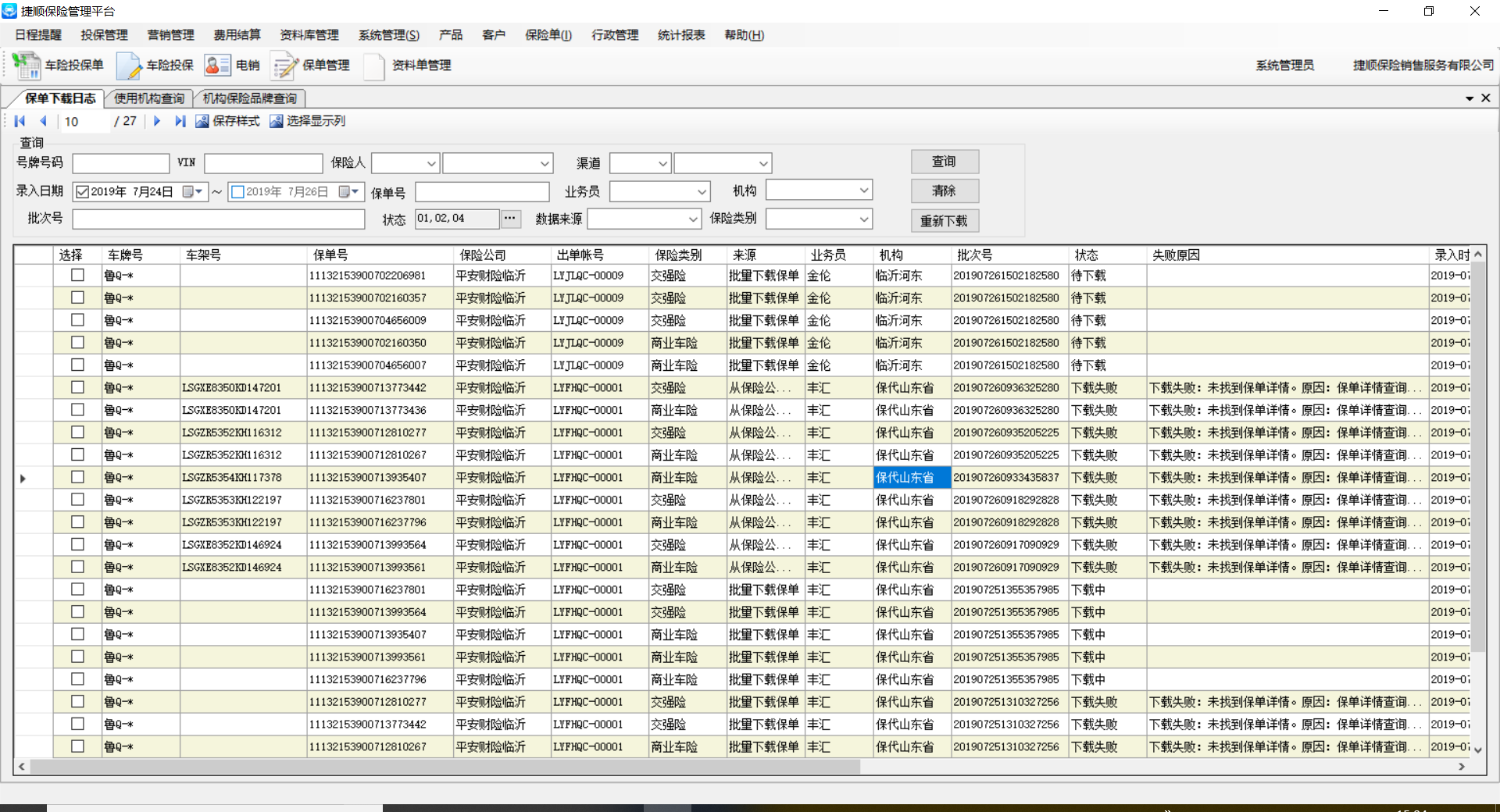
Task: Open the 统计报表 menu
Action: pyautogui.click(x=681, y=35)
